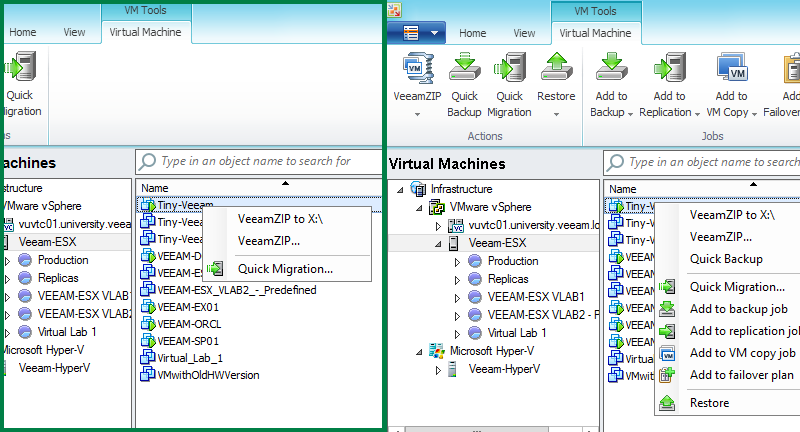Screen dimensions: 800x432
Task: Click Replicas pool icon in left tree
Action: point(25,278)
